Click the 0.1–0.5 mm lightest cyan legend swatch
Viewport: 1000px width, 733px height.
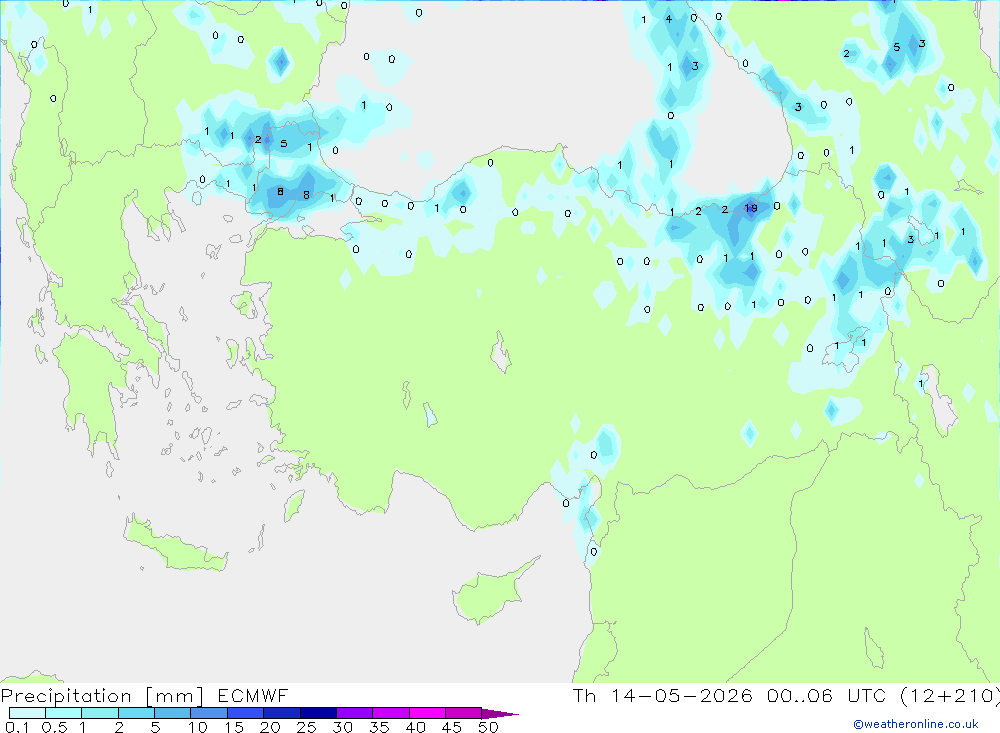click(27, 713)
